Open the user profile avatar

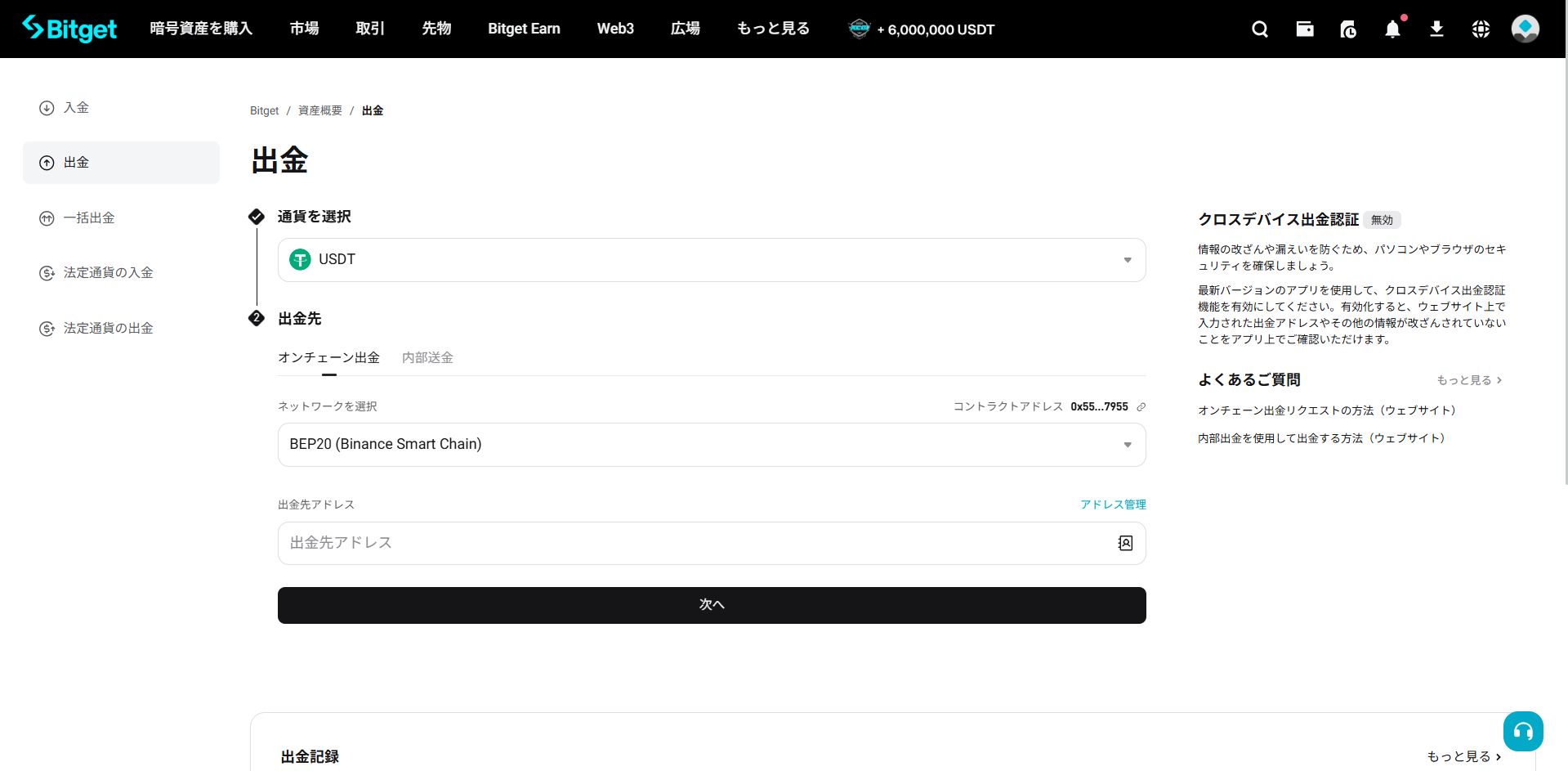(x=1525, y=29)
